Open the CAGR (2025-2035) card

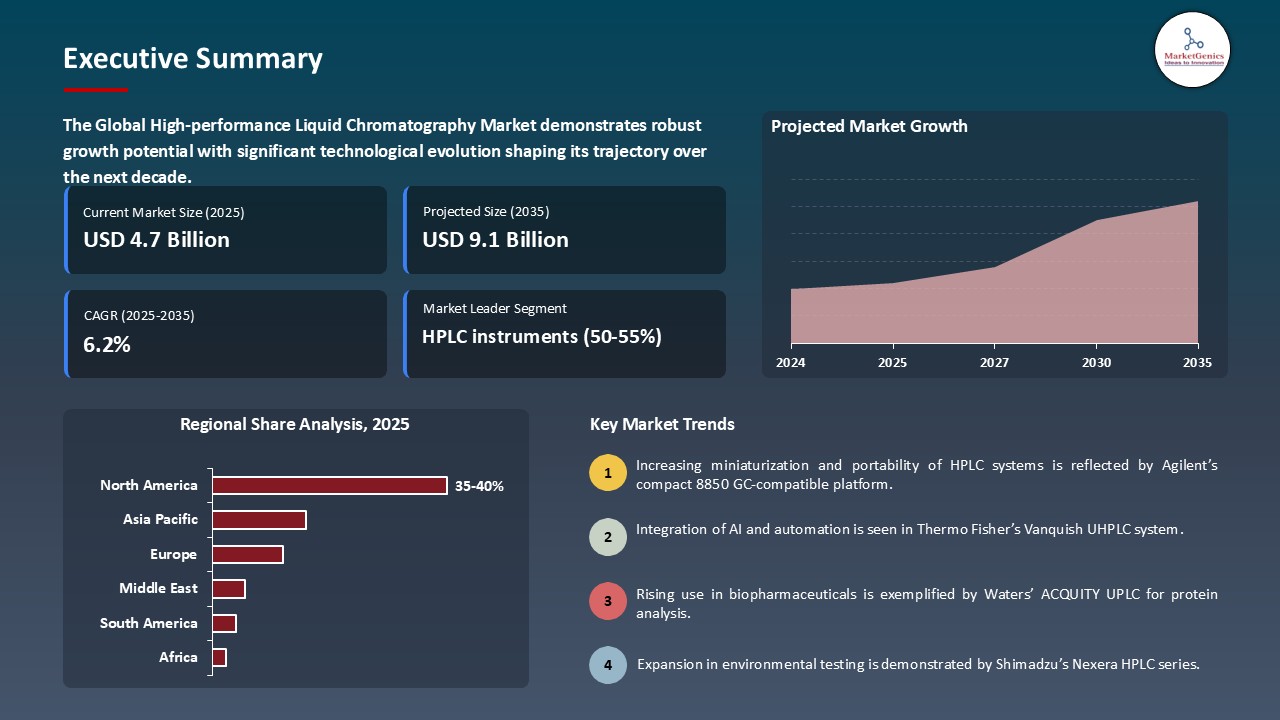point(226,334)
